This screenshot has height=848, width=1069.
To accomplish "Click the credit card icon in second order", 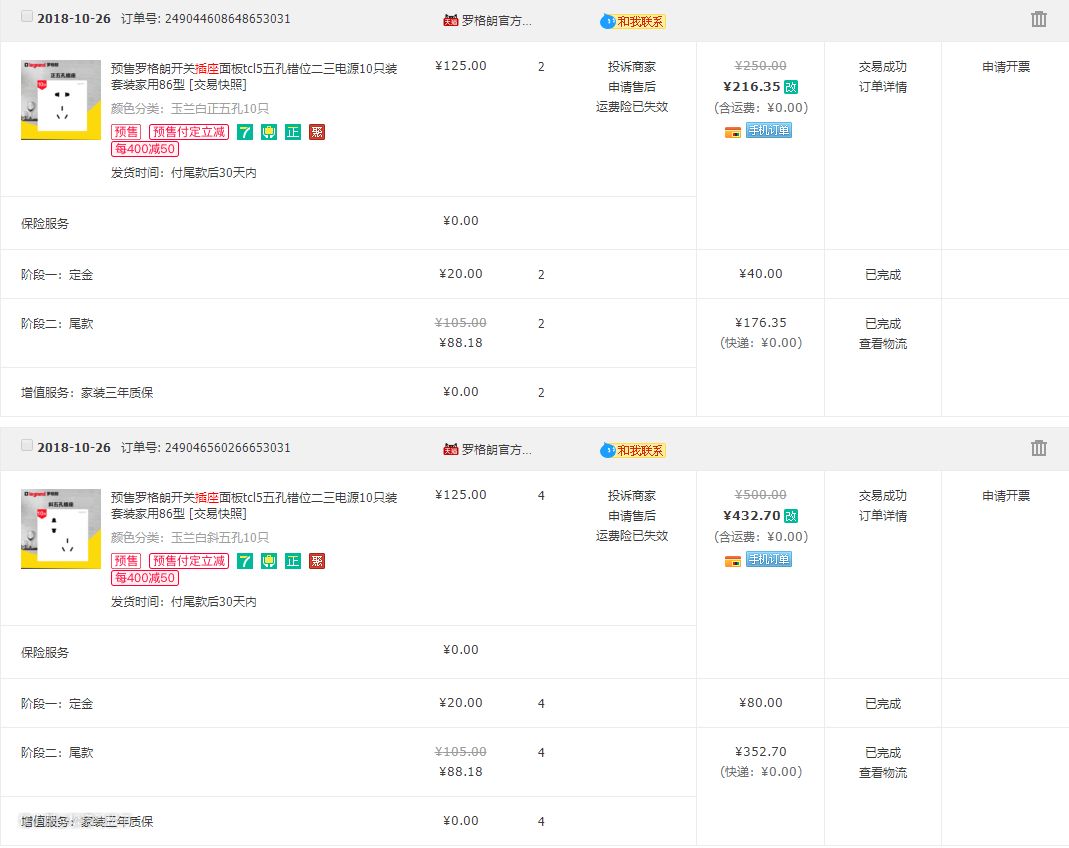I will pyautogui.click(x=733, y=561).
